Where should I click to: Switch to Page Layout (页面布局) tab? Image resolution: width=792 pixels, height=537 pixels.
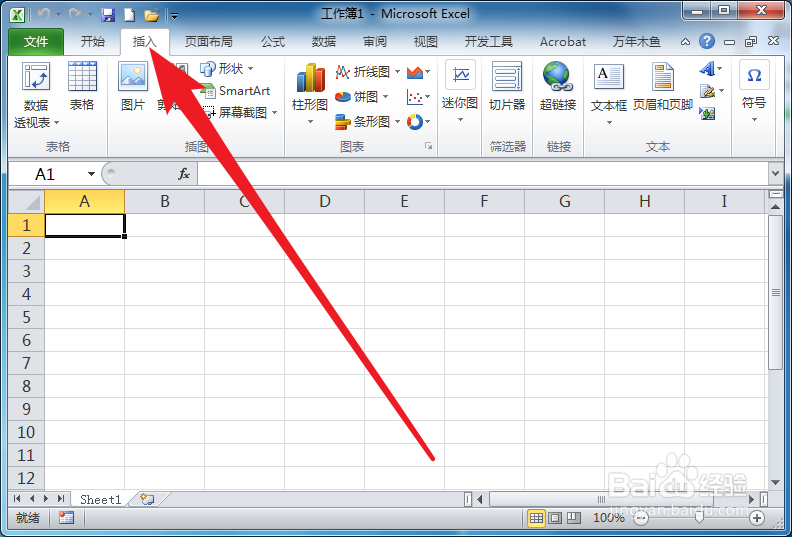[x=209, y=41]
